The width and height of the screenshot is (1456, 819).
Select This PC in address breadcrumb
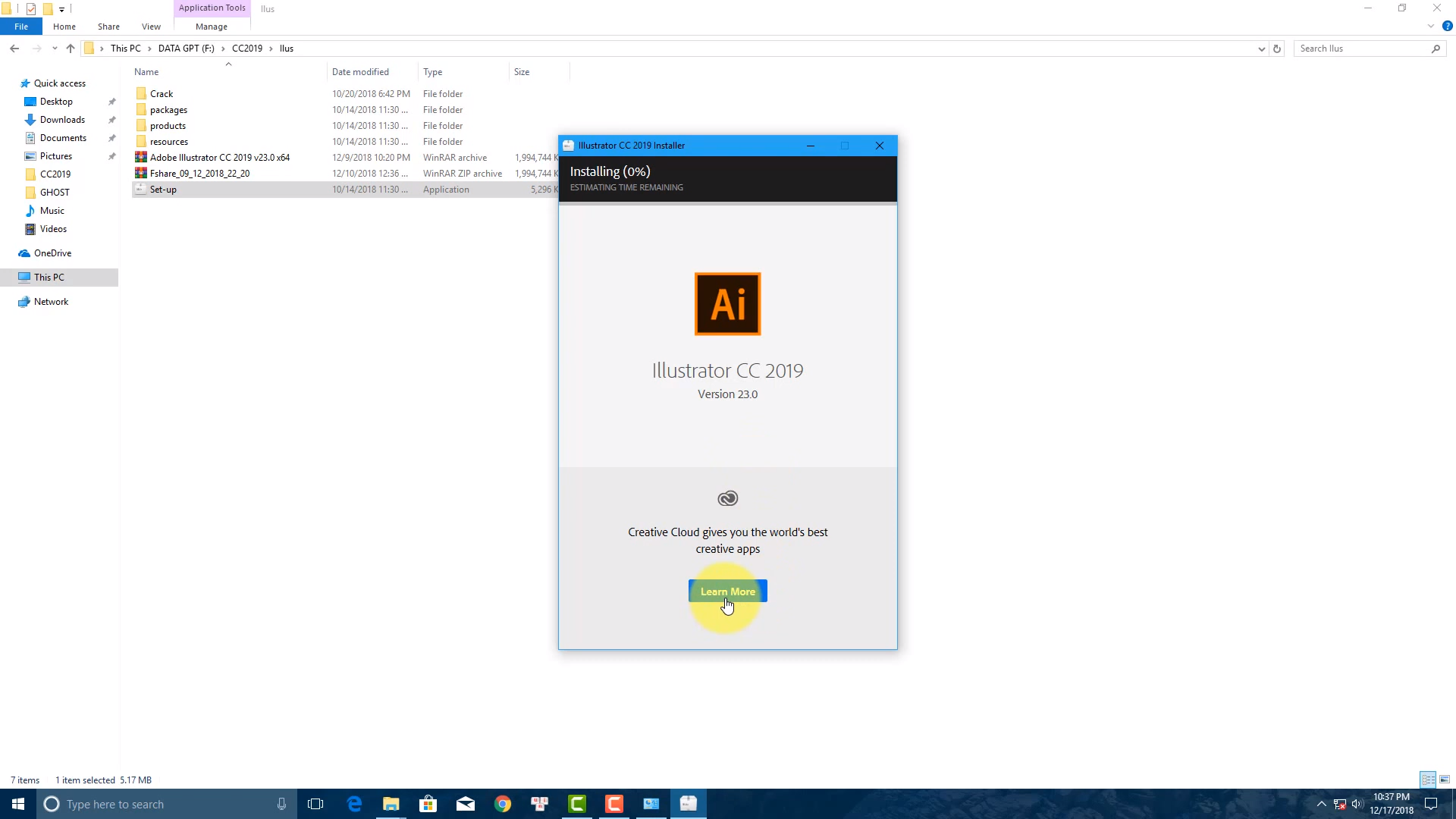125,49
